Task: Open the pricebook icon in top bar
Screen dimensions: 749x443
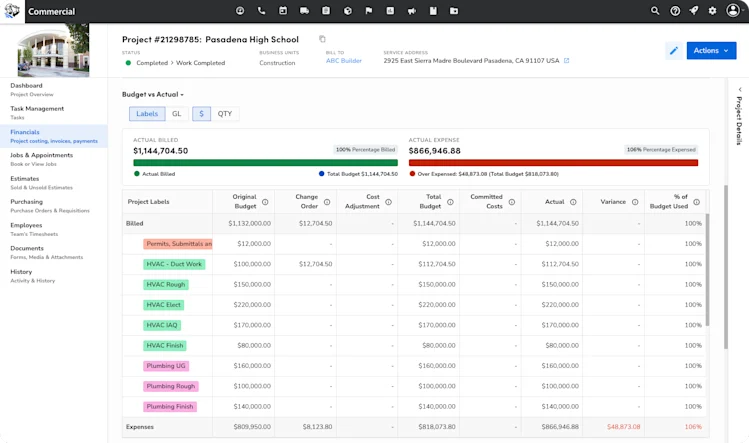Action: [433, 11]
